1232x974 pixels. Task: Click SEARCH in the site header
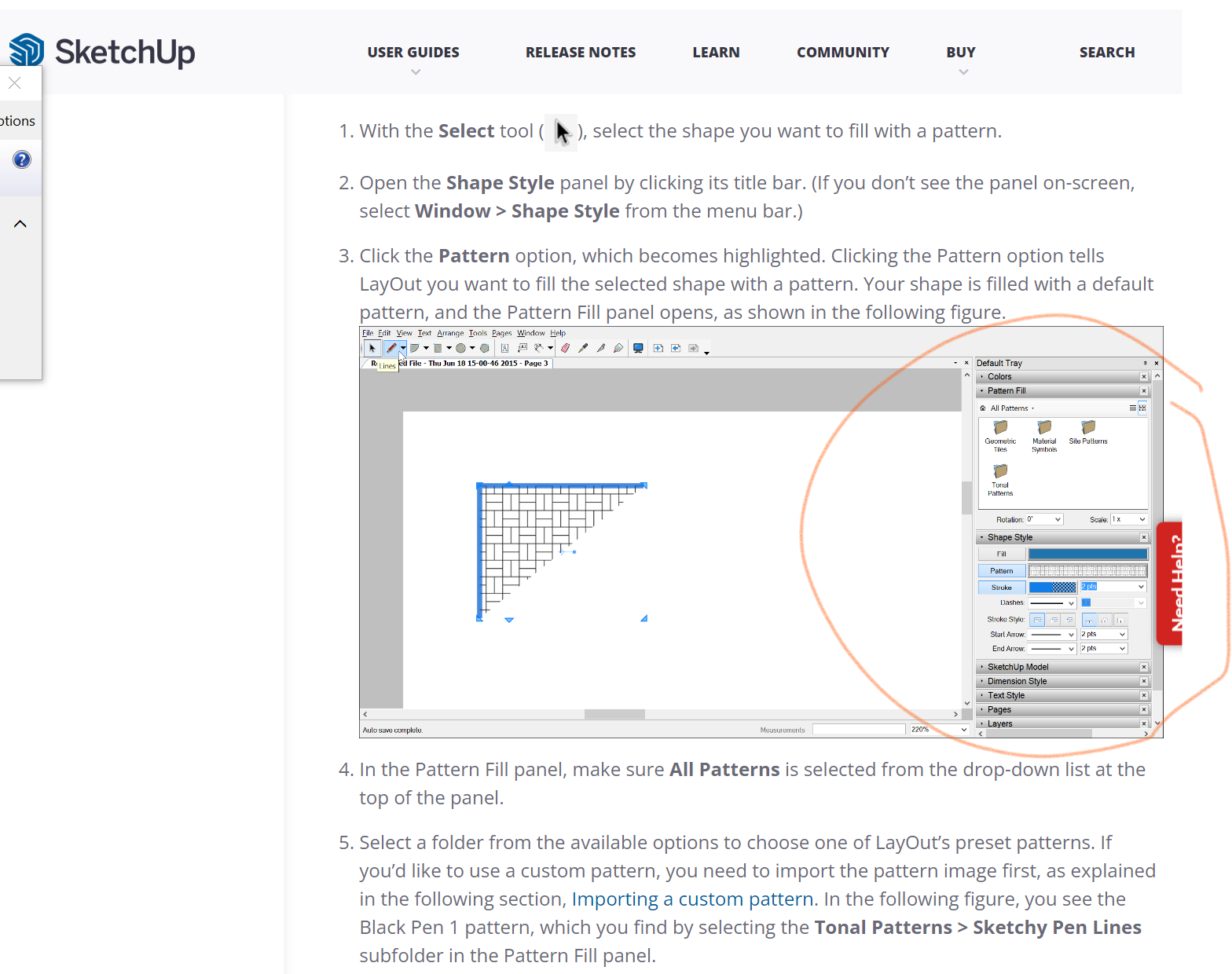(1107, 53)
